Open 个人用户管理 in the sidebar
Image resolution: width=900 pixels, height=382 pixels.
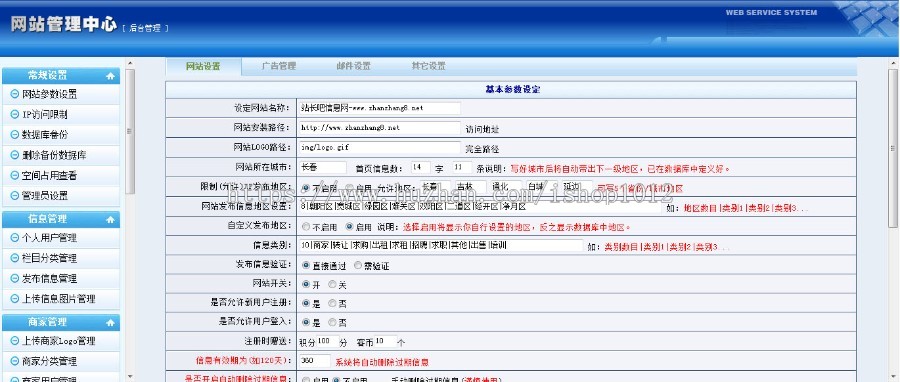tap(49, 237)
